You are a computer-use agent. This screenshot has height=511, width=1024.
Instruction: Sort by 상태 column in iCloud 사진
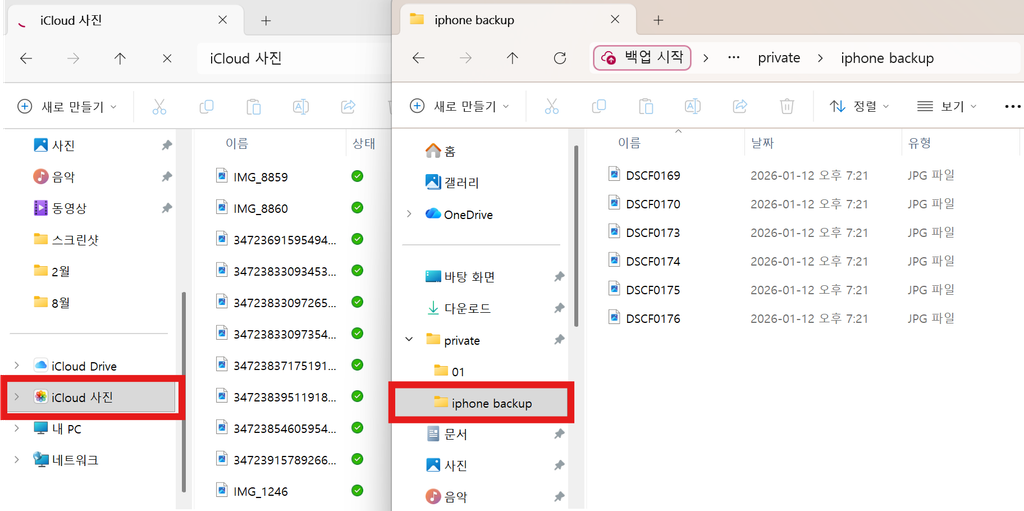[x=364, y=144]
